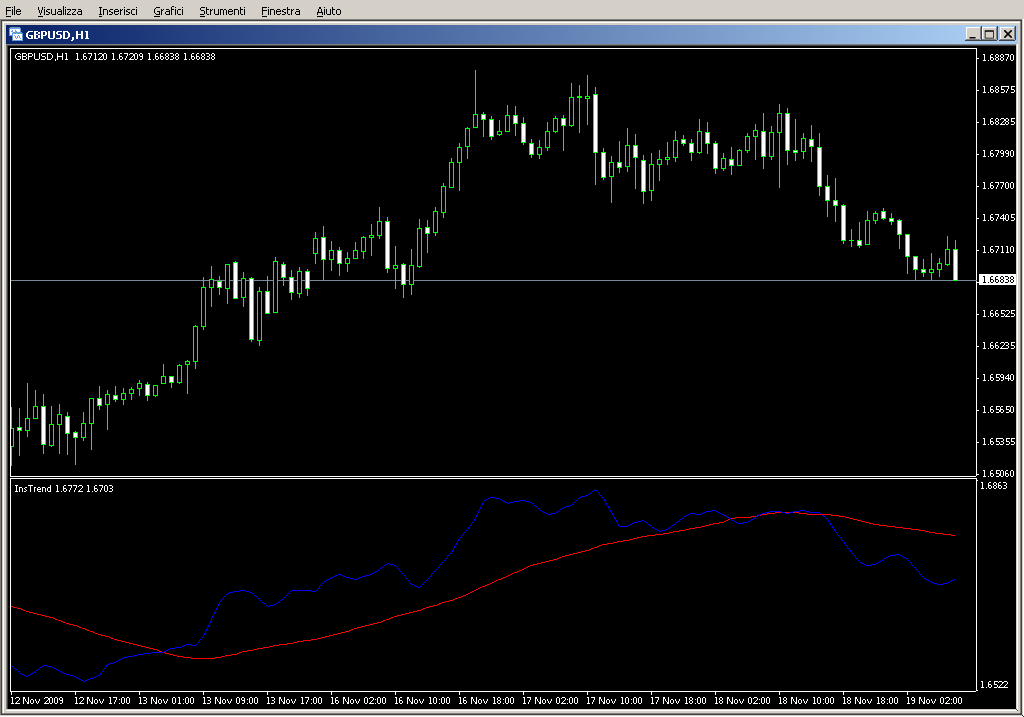Click the 16 Nov 10:00 time label
The height and width of the screenshot is (717, 1024).
(422, 701)
